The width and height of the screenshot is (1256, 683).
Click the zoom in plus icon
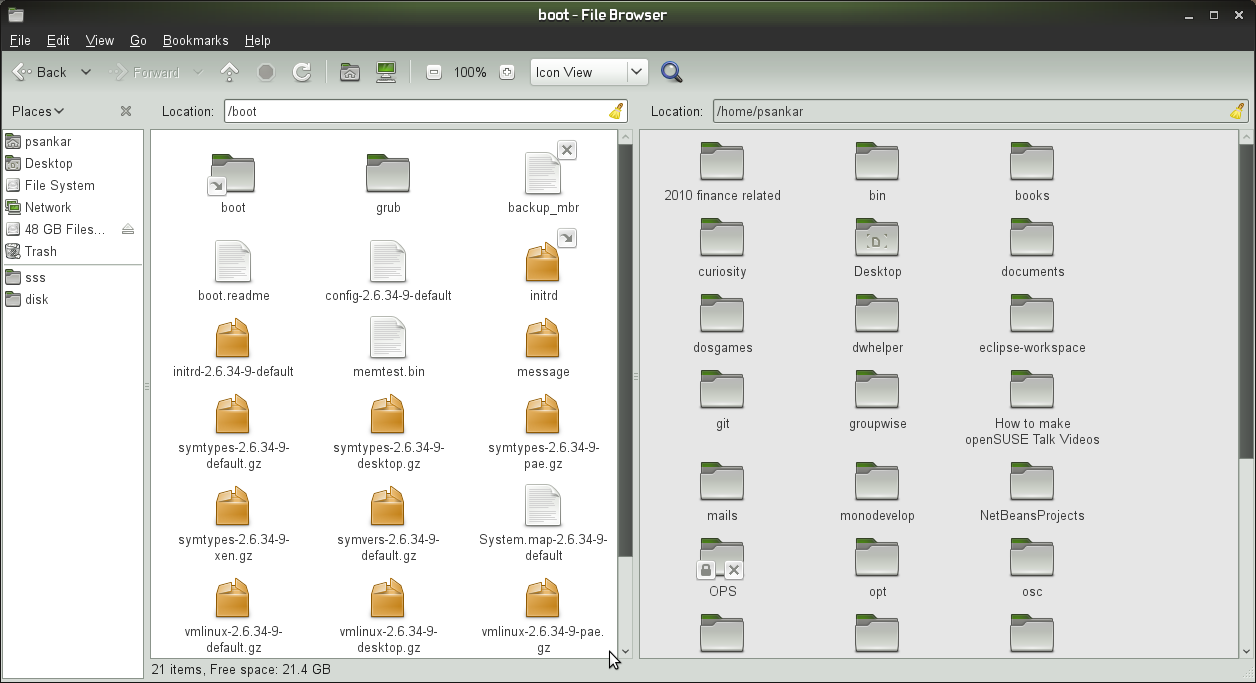(507, 72)
